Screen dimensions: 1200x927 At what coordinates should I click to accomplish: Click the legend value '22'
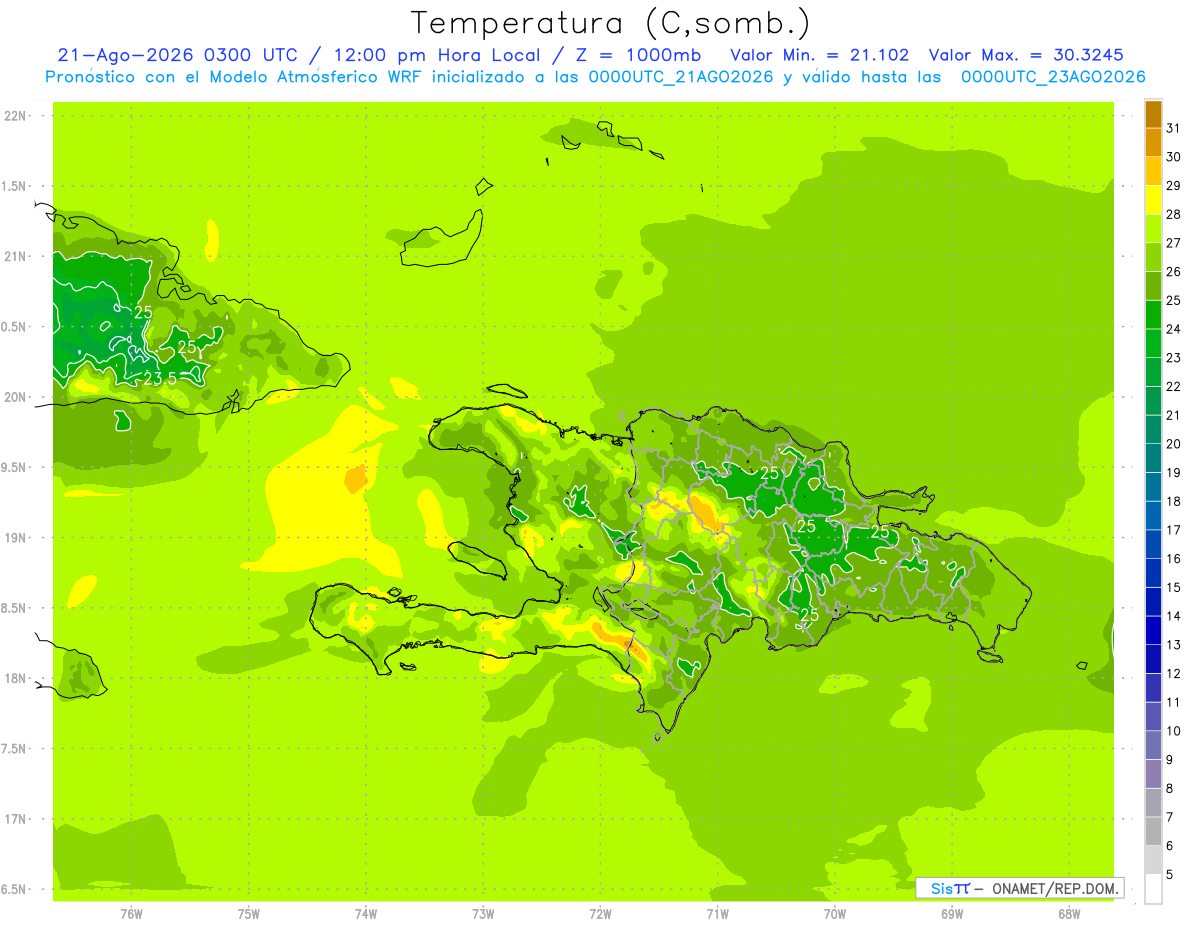1173,386
